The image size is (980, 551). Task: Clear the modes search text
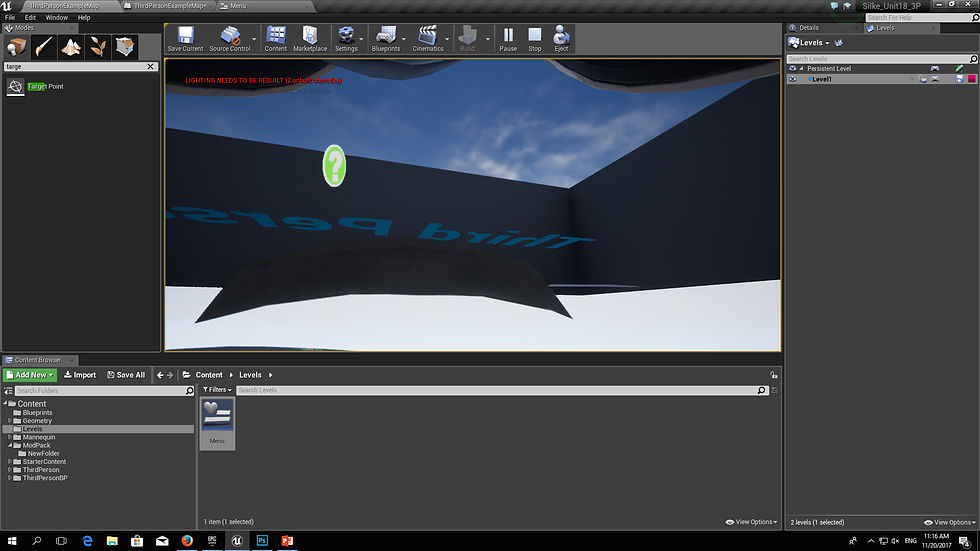[151, 66]
